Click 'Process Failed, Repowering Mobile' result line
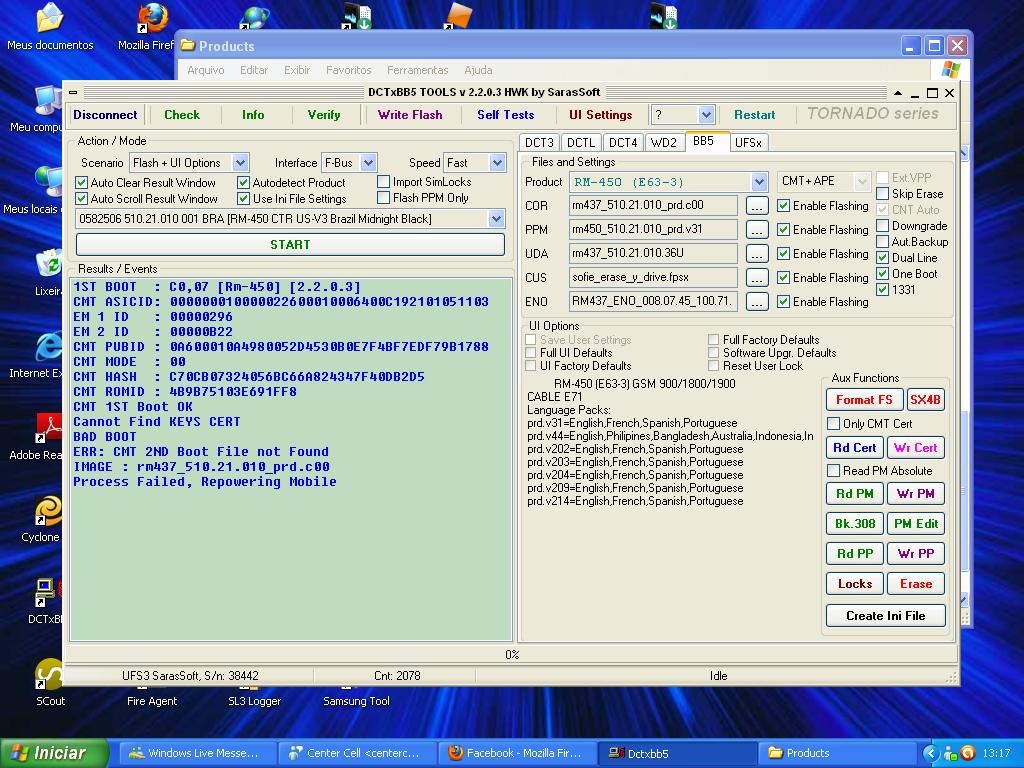Screen dimensions: 1024x768 [204, 482]
